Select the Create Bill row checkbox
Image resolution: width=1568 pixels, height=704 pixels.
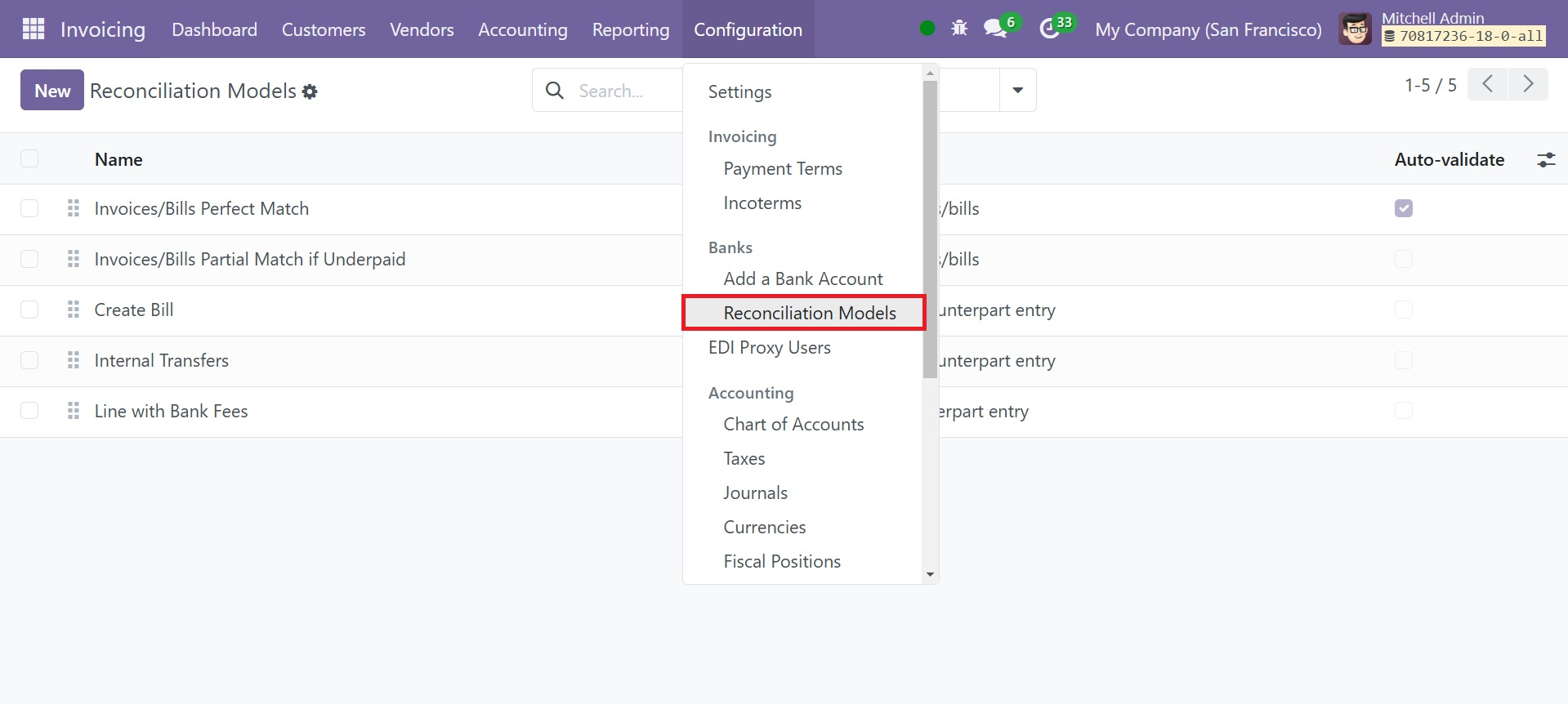[x=29, y=310]
